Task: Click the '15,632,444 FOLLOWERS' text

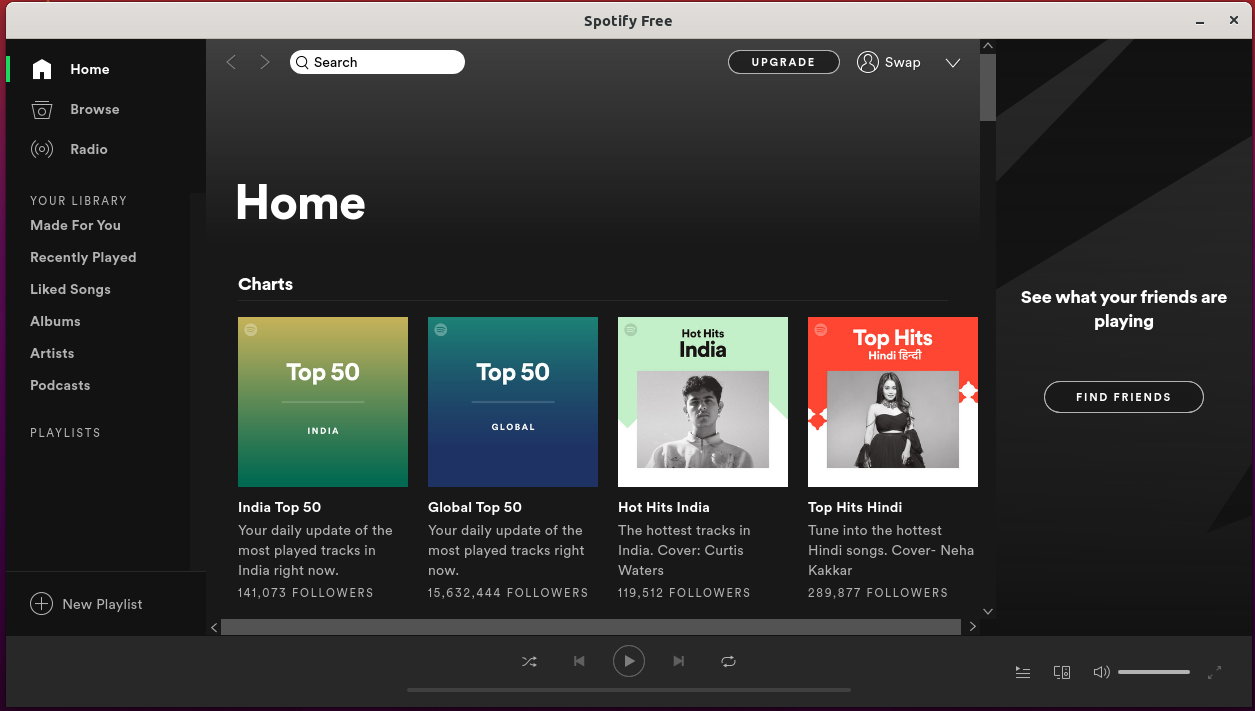Action: pyautogui.click(x=508, y=593)
